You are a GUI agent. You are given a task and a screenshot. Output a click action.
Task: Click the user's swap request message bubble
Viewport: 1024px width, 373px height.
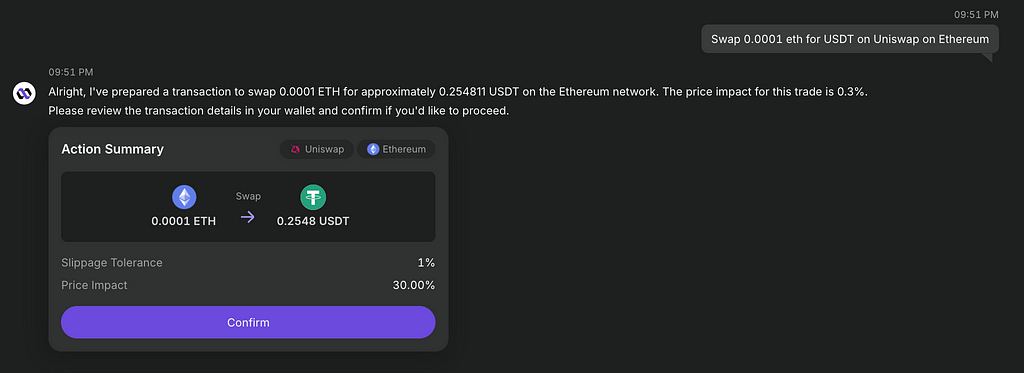[x=850, y=39]
